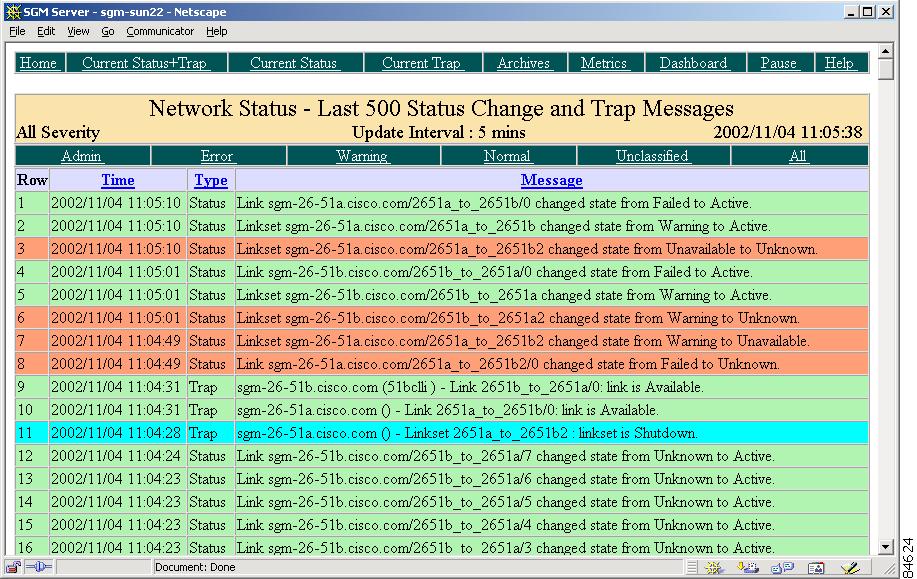Open the Dashboard link
This screenshot has width=917, height=579.
pos(694,63)
